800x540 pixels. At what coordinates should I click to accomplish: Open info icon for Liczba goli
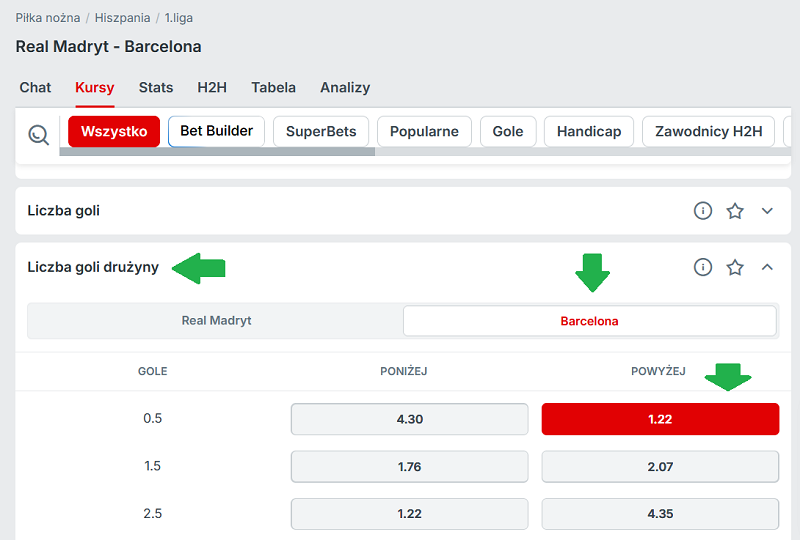click(x=703, y=211)
